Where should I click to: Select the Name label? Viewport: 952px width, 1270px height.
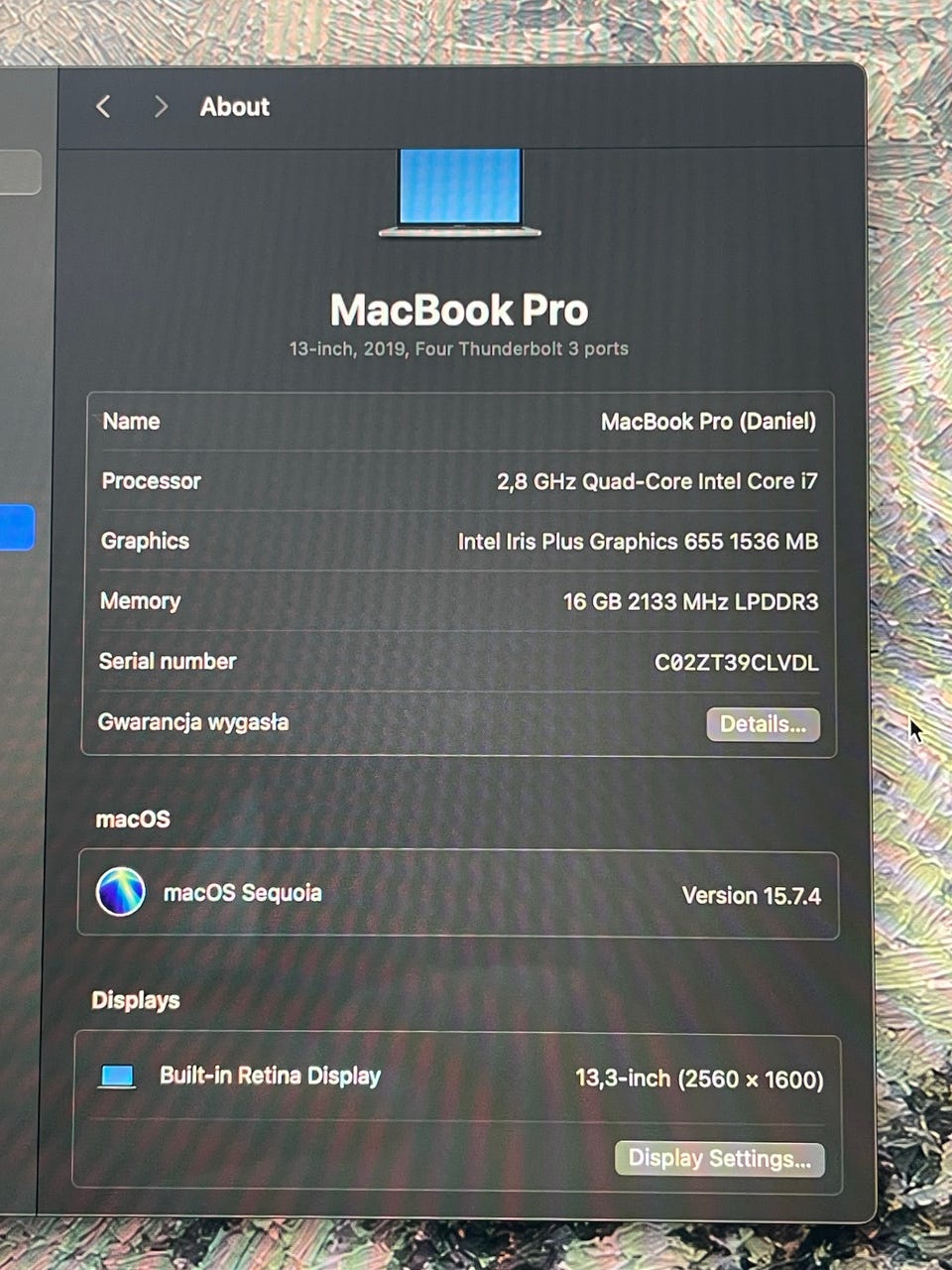(x=131, y=421)
